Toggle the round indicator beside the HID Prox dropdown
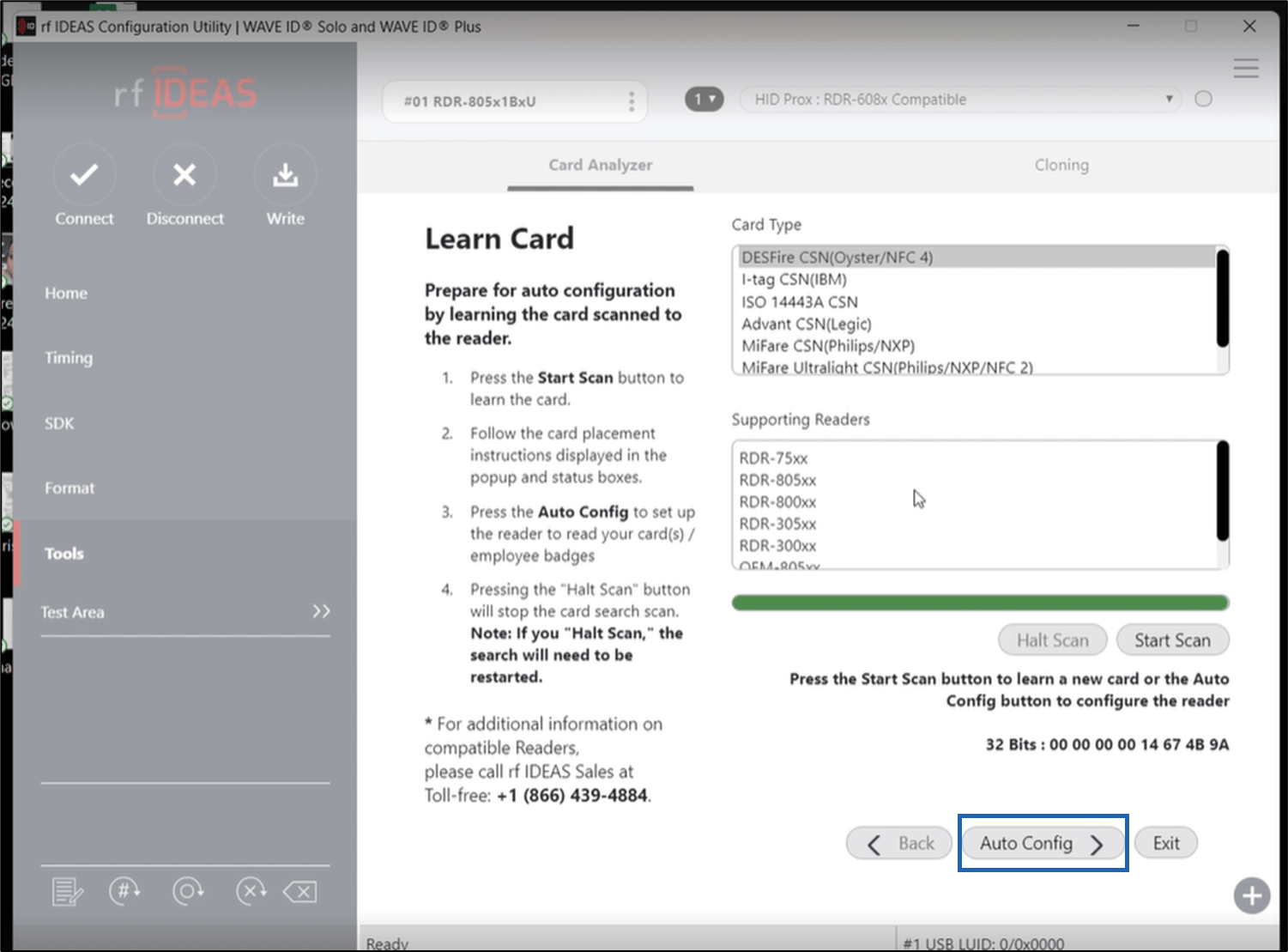 [1204, 99]
